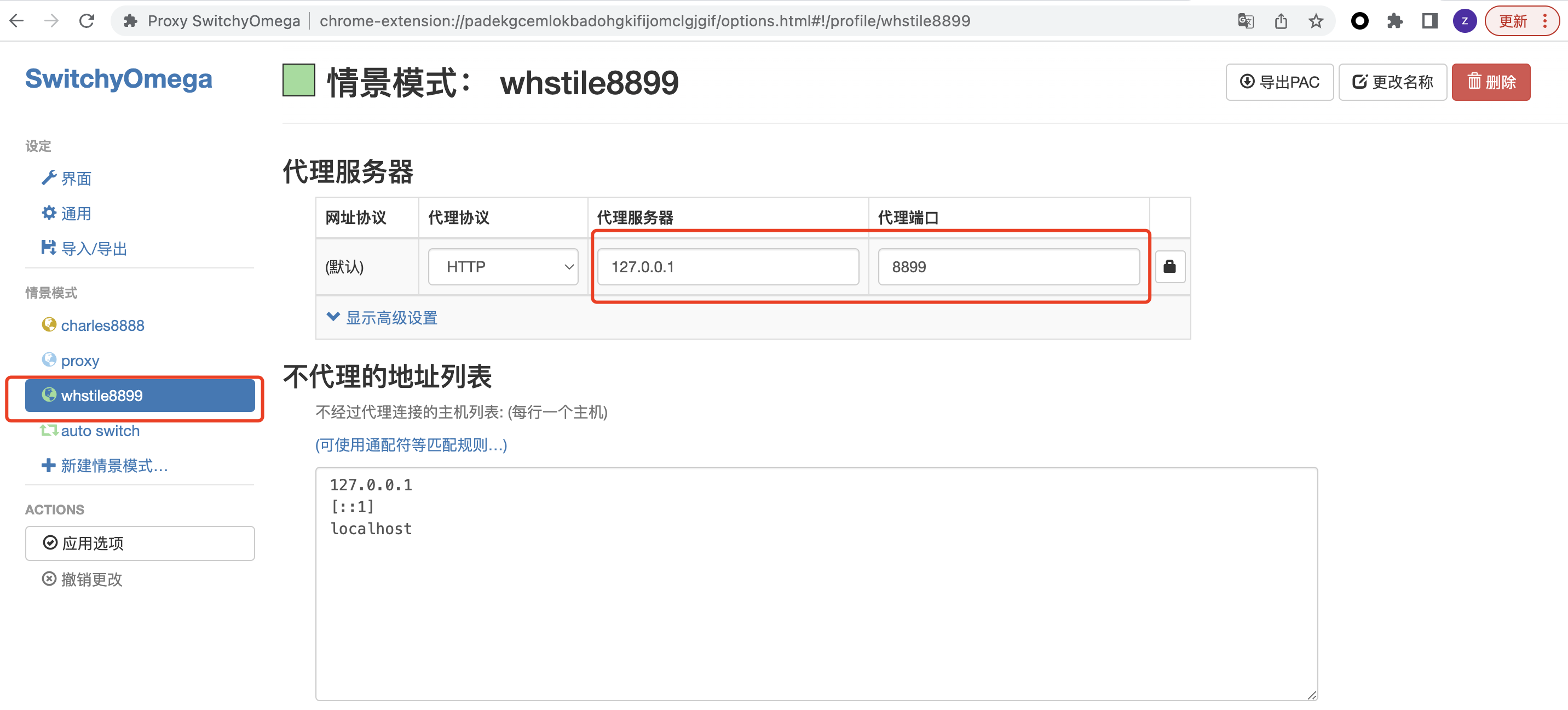
Task: Click 撤销更改 undo changes button
Action: point(85,579)
